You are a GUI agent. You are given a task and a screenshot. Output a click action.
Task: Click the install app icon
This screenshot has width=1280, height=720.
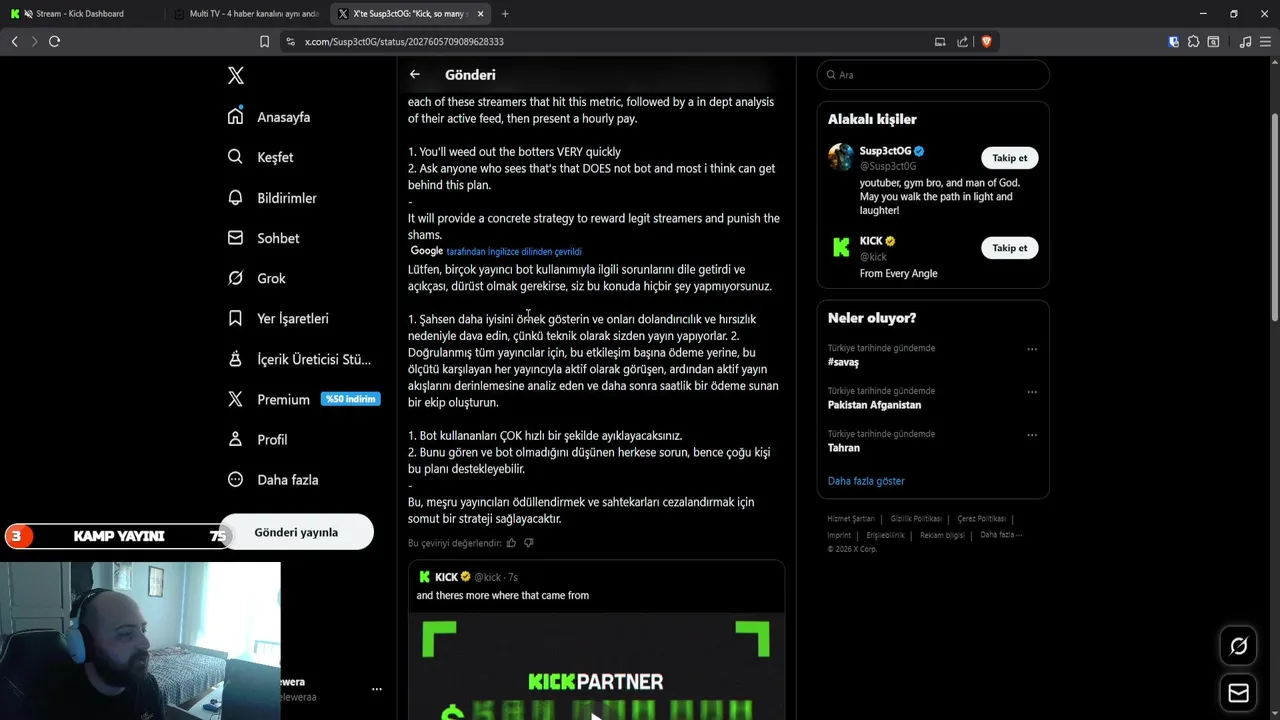pyautogui.click(x=940, y=42)
